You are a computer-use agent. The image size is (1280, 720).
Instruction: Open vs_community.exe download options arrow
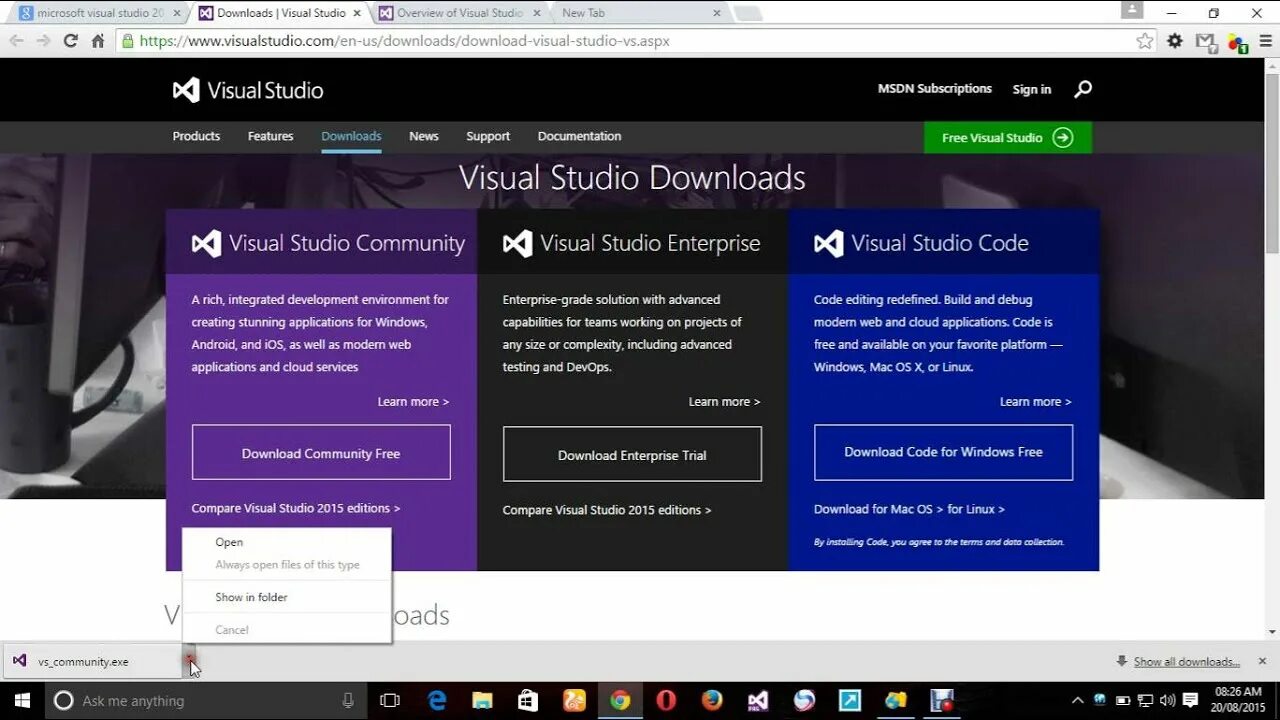189,660
